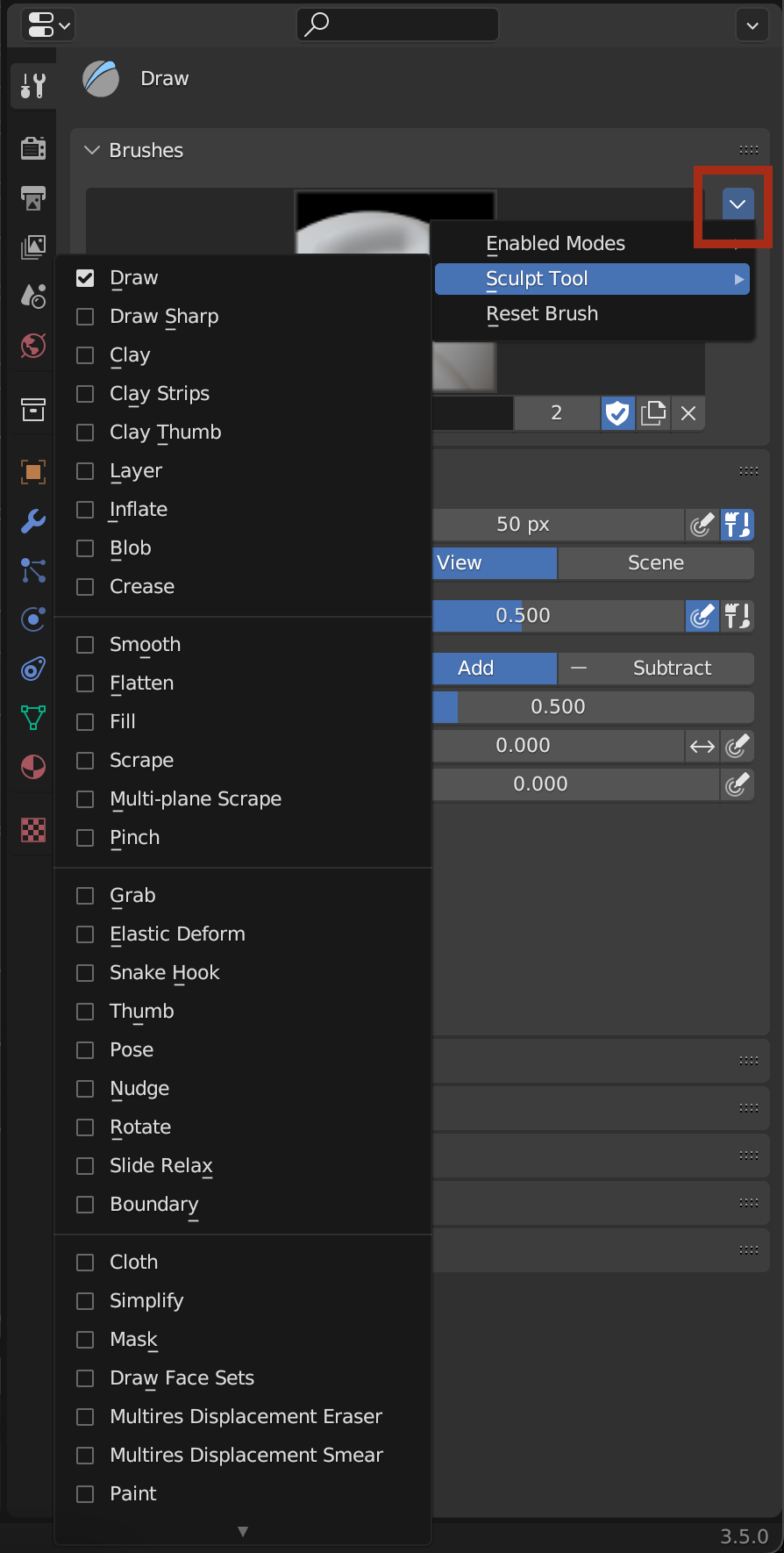Click the brush user count 2

(x=557, y=413)
